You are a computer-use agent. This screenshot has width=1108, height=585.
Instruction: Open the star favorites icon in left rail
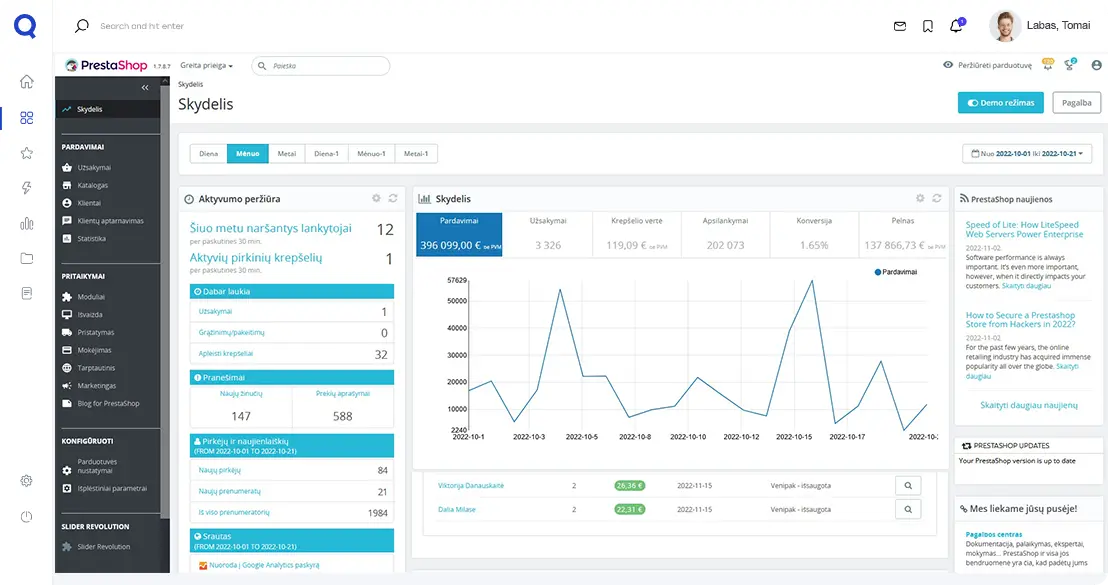(26, 153)
